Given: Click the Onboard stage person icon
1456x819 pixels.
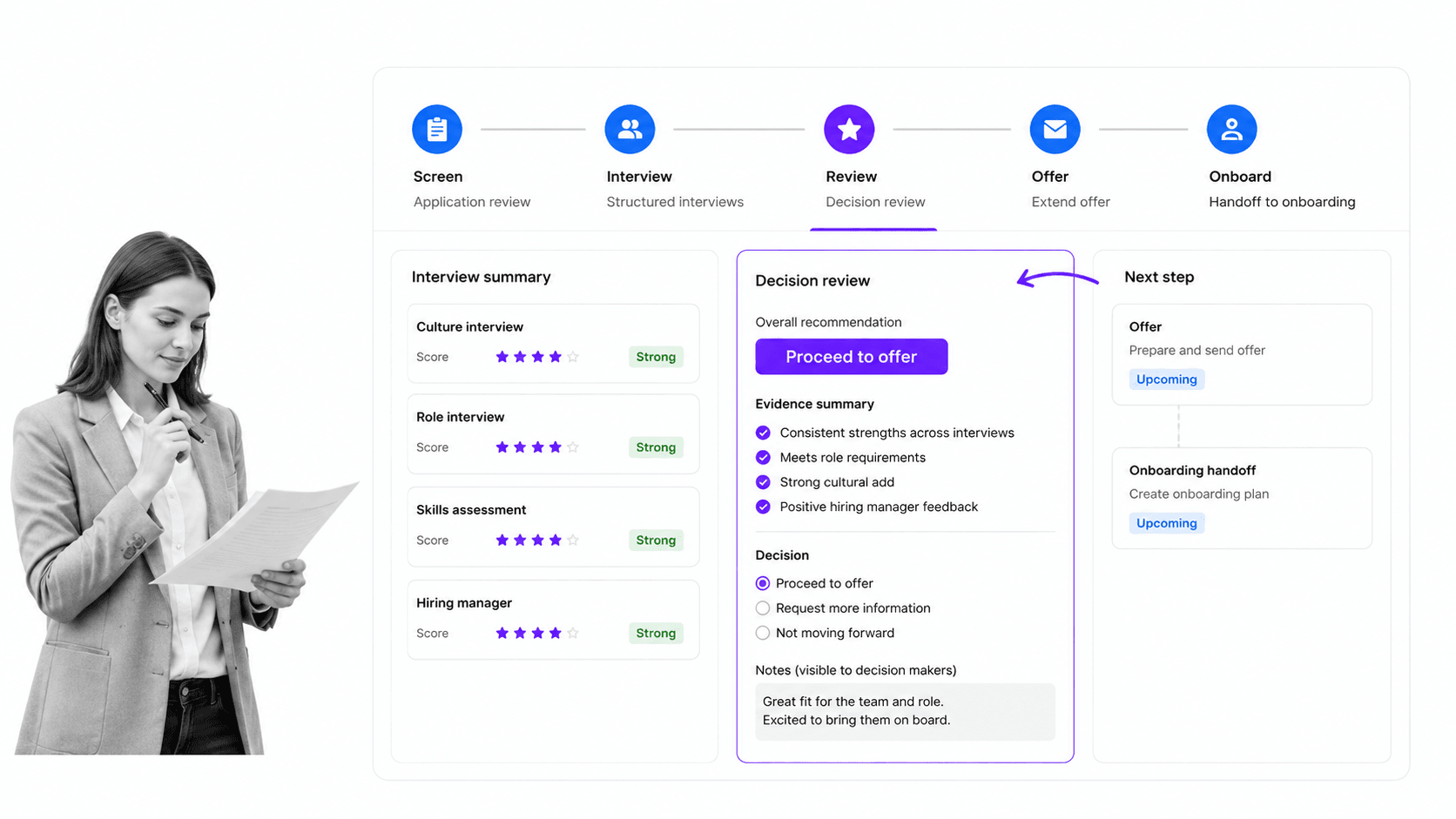Looking at the screenshot, I should tap(1231, 130).
